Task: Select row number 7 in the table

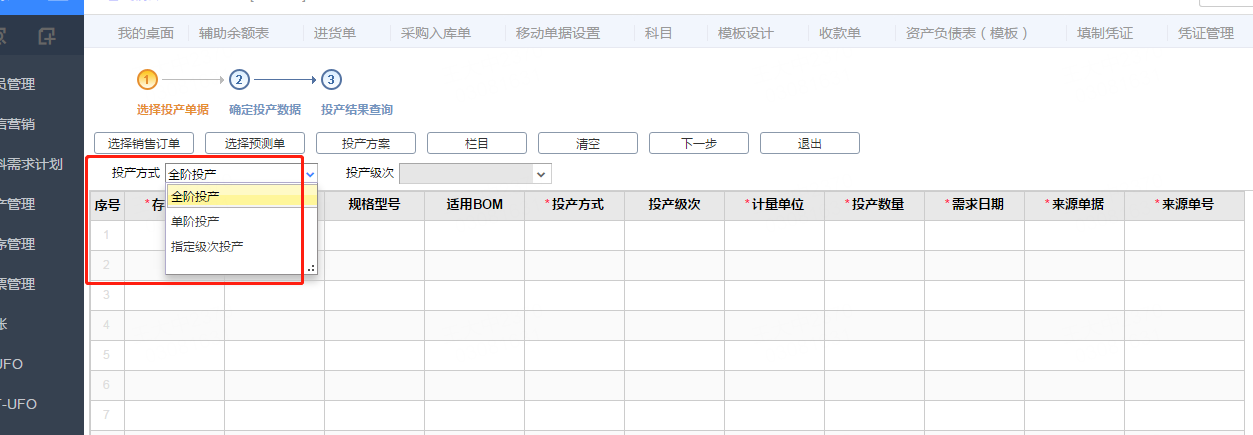Action: 107,413
